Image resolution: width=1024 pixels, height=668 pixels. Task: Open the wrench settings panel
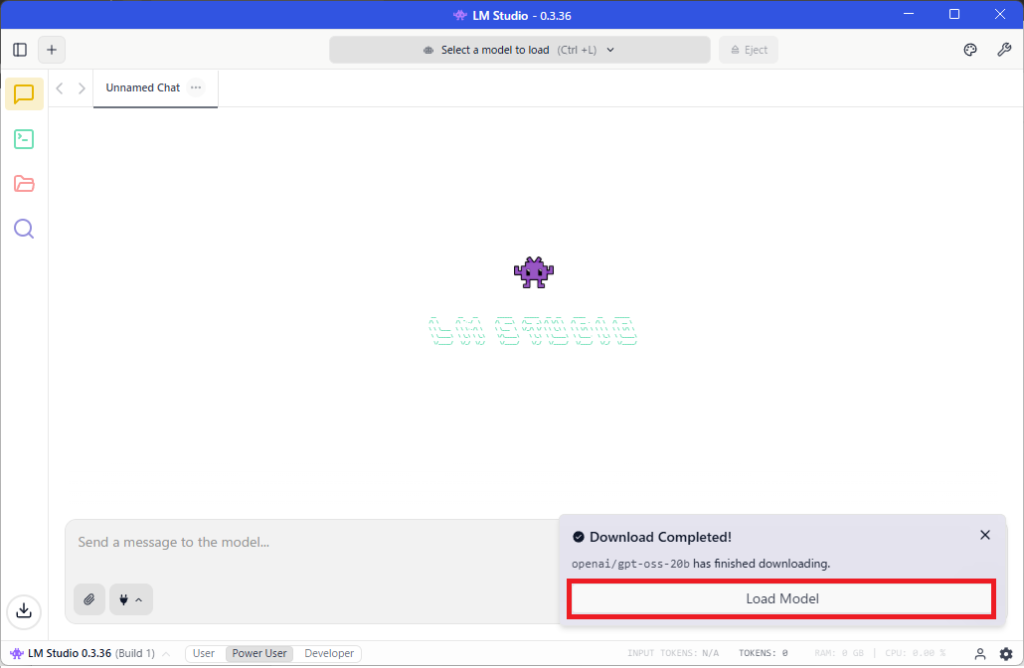coord(1004,50)
